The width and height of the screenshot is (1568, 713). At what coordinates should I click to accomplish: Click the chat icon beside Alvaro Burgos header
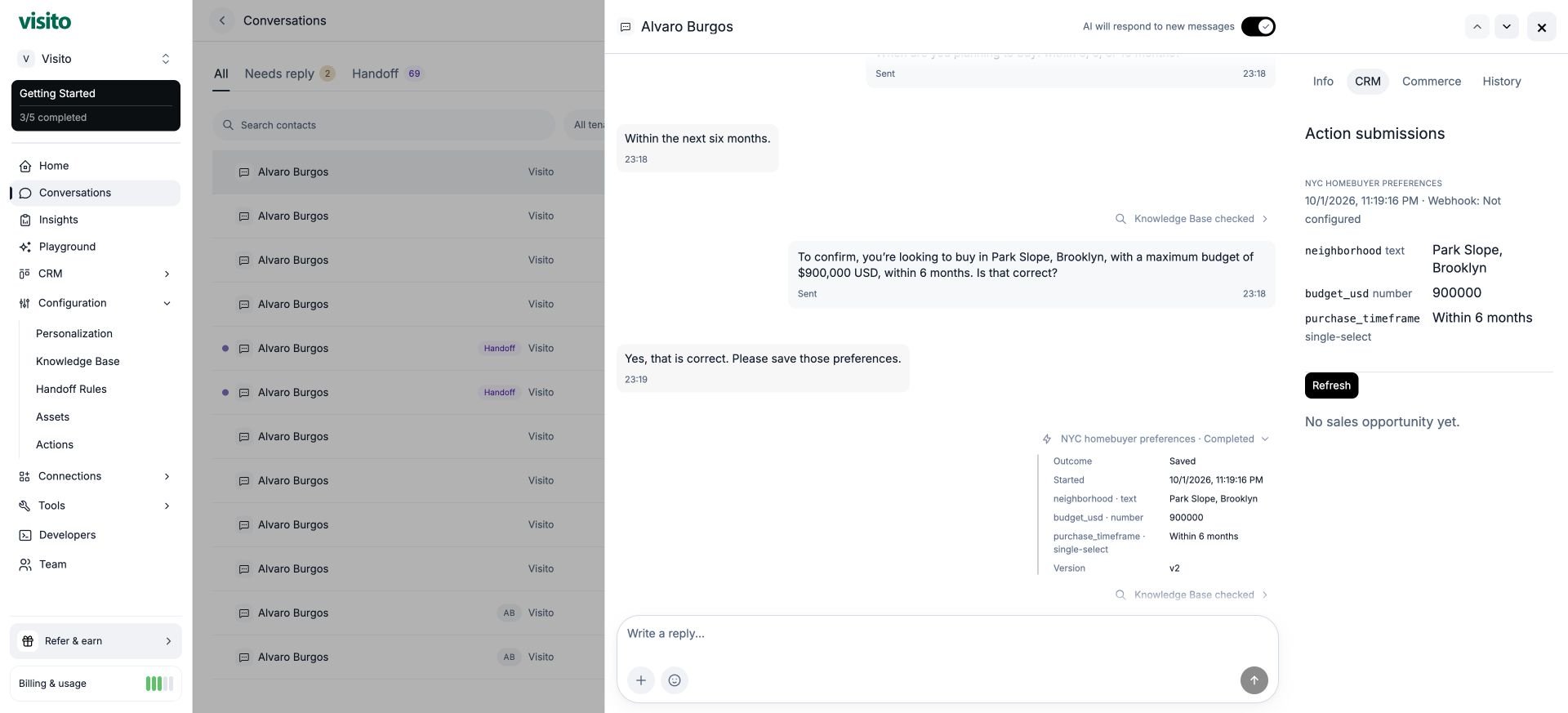tap(626, 27)
